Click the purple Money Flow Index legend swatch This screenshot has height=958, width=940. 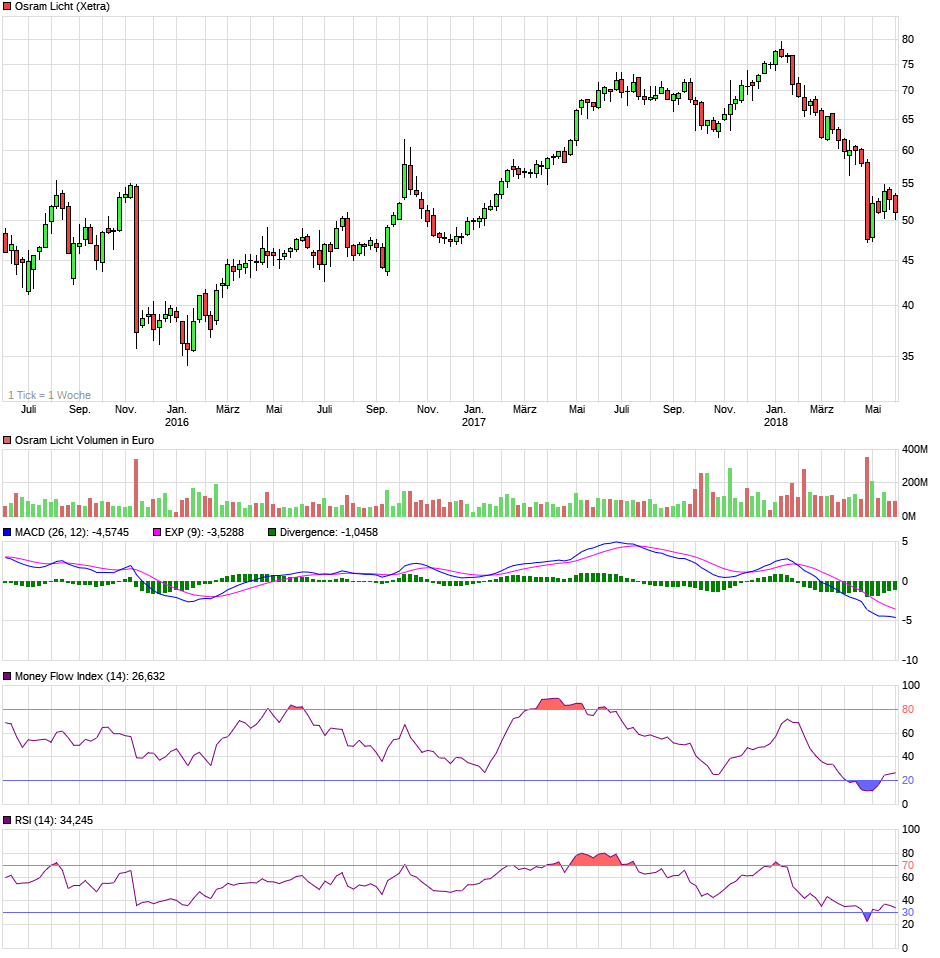click(7, 676)
